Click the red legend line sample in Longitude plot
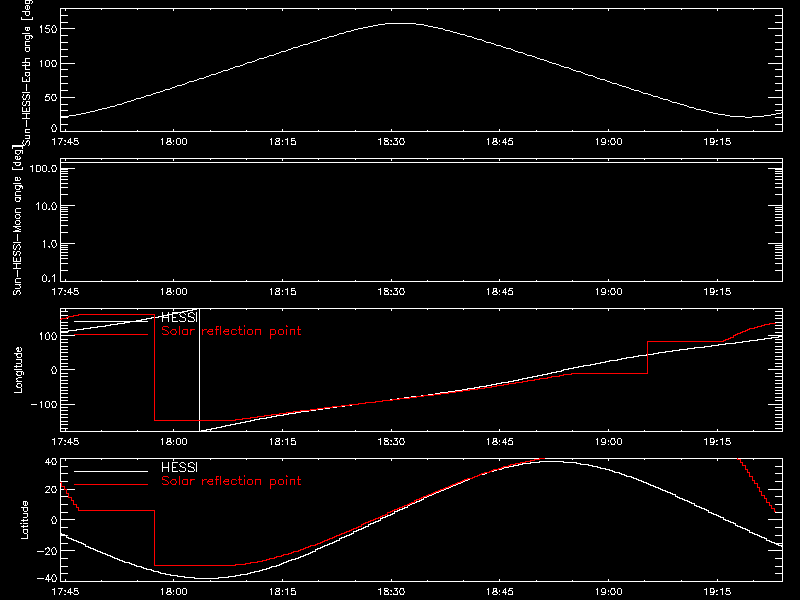This screenshot has width=800, height=600. coord(111,335)
